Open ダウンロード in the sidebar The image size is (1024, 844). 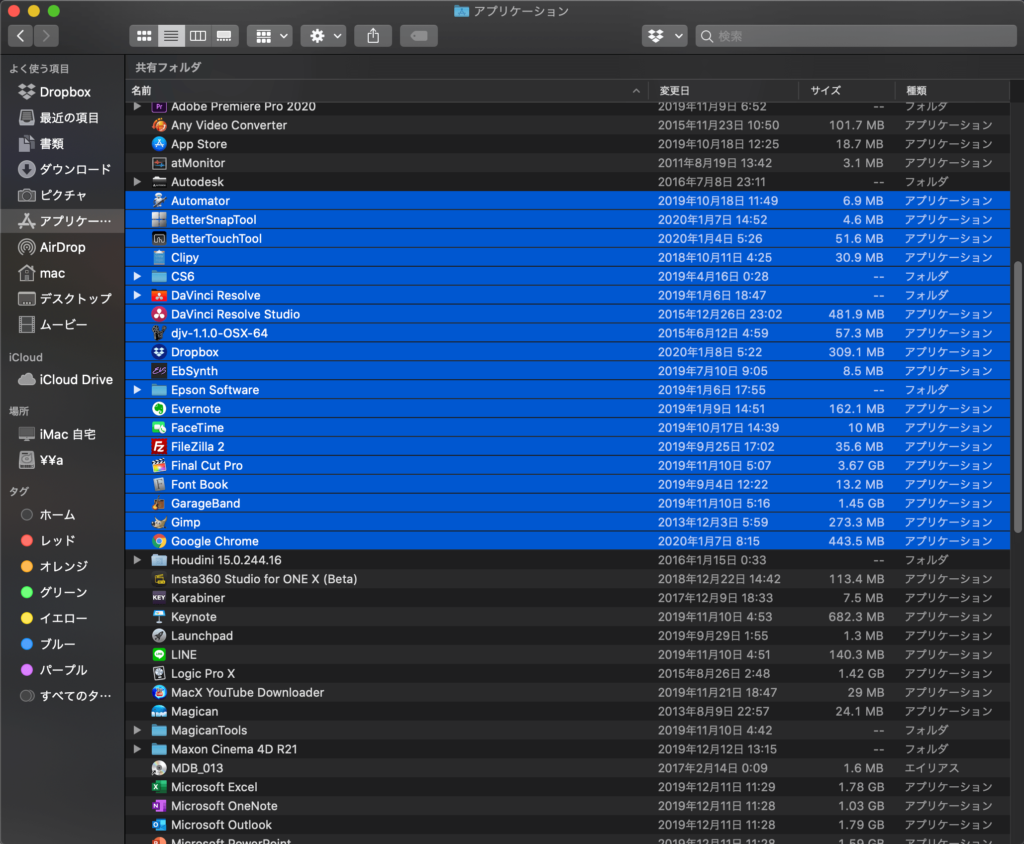[63, 169]
